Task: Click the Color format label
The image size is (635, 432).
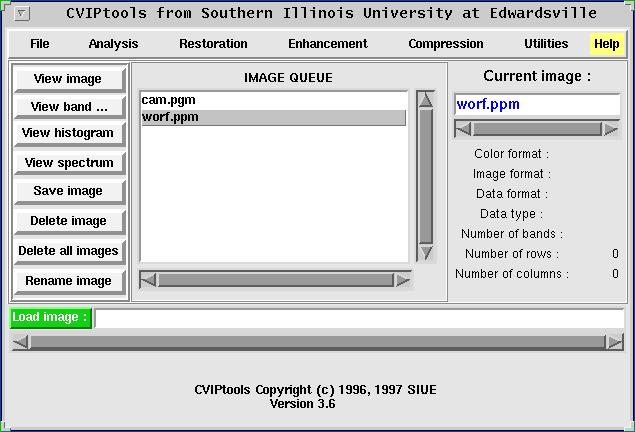Action: [511, 154]
